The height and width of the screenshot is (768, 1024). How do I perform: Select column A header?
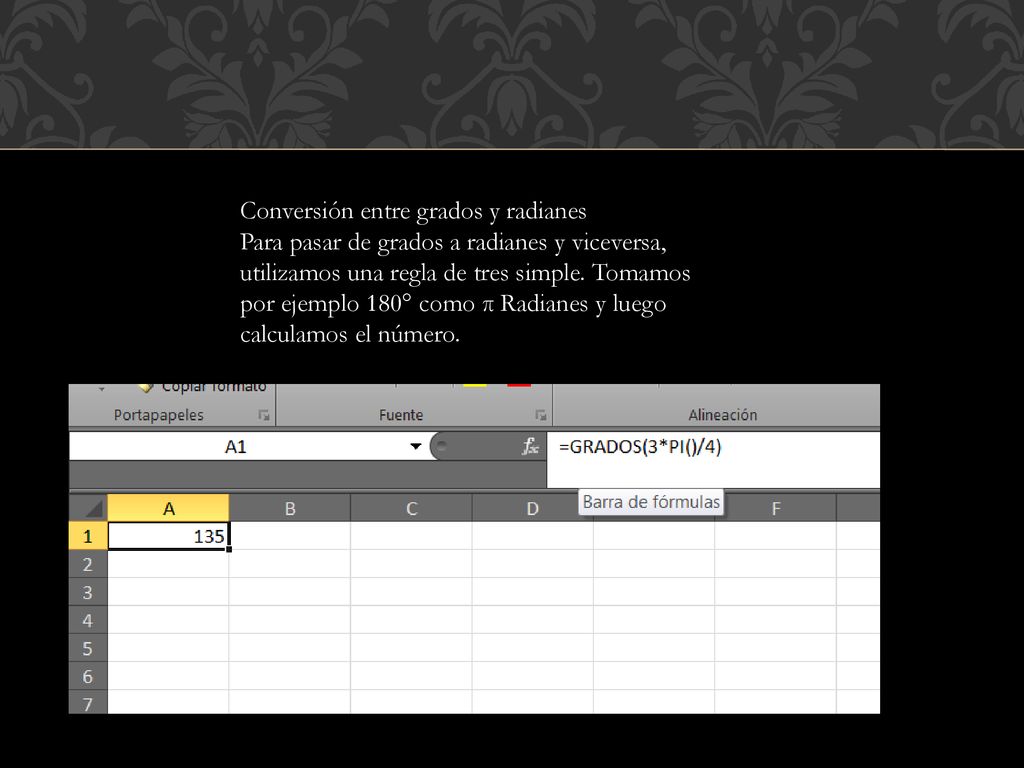[168, 508]
